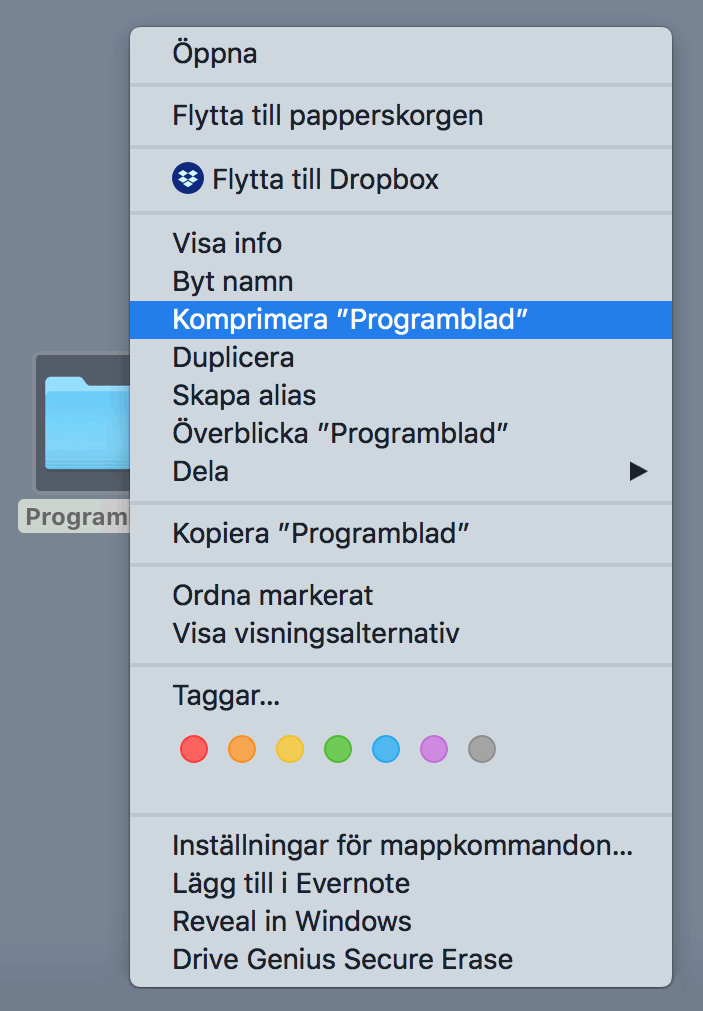This screenshot has width=703, height=1011.
Task: Apply the gray tag color
Action: point(482,748)
